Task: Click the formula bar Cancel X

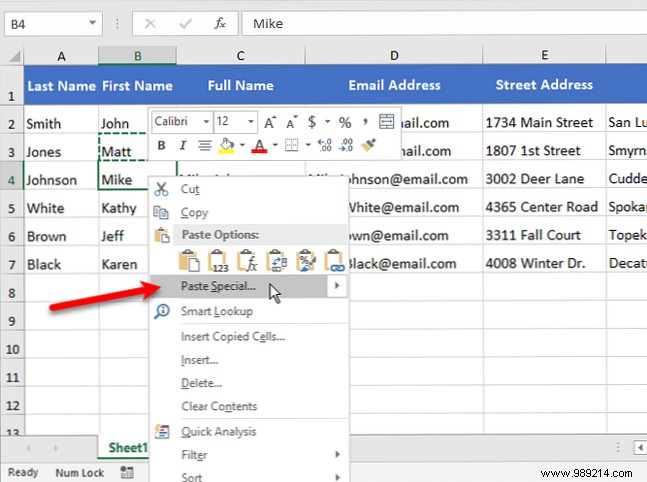Action: pos(150,24)
